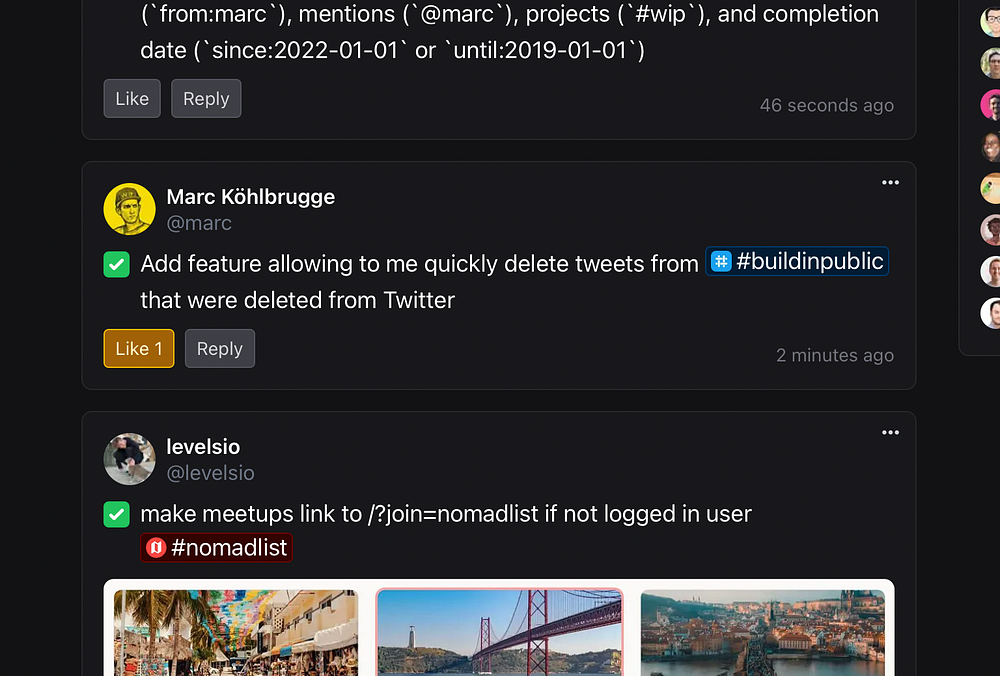The image size is (1000, 676).
Task: Reply to Marc's delete tweets todo
Action: [220, 349]
